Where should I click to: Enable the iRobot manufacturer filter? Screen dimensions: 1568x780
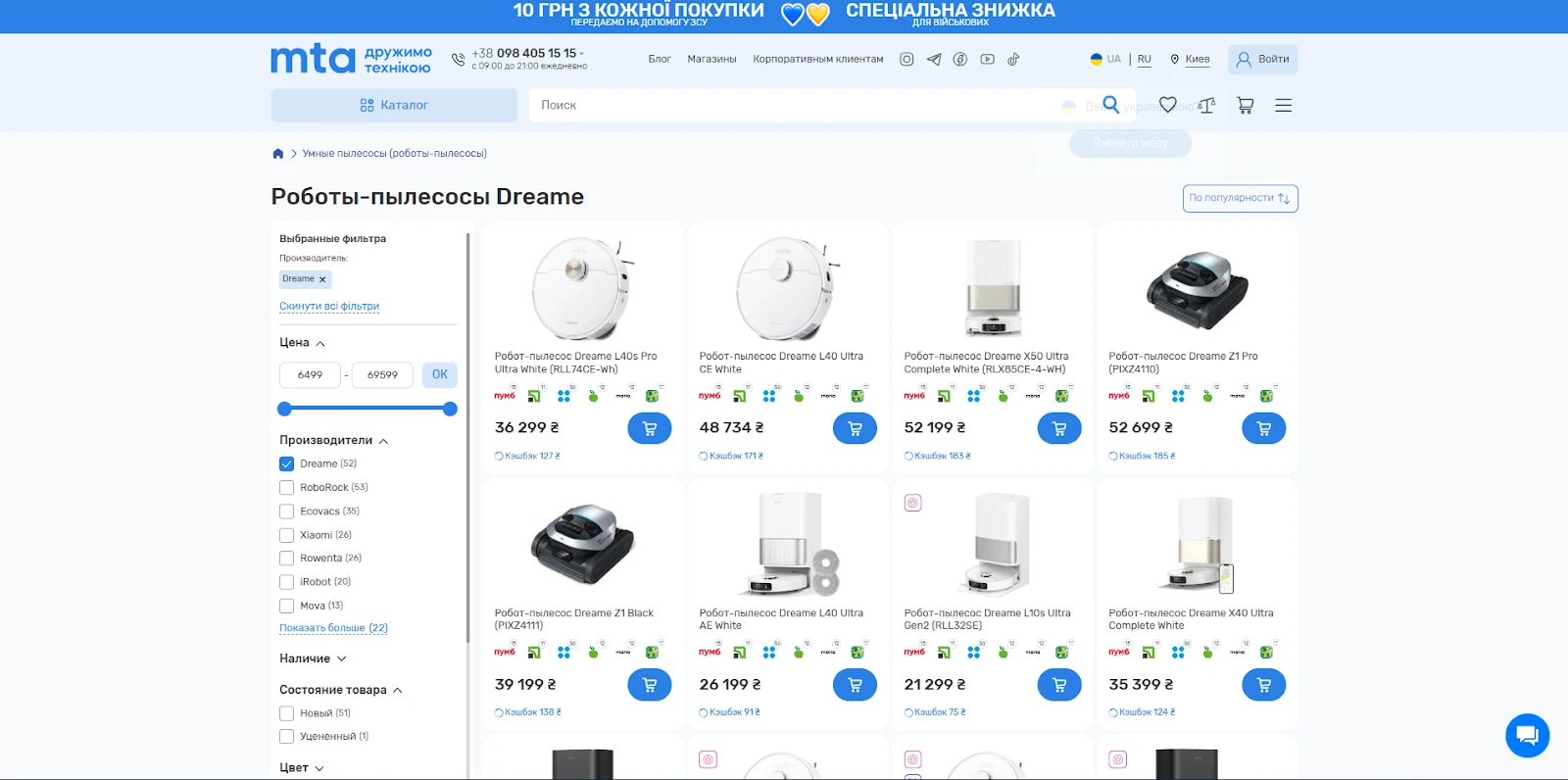point(286,582)
